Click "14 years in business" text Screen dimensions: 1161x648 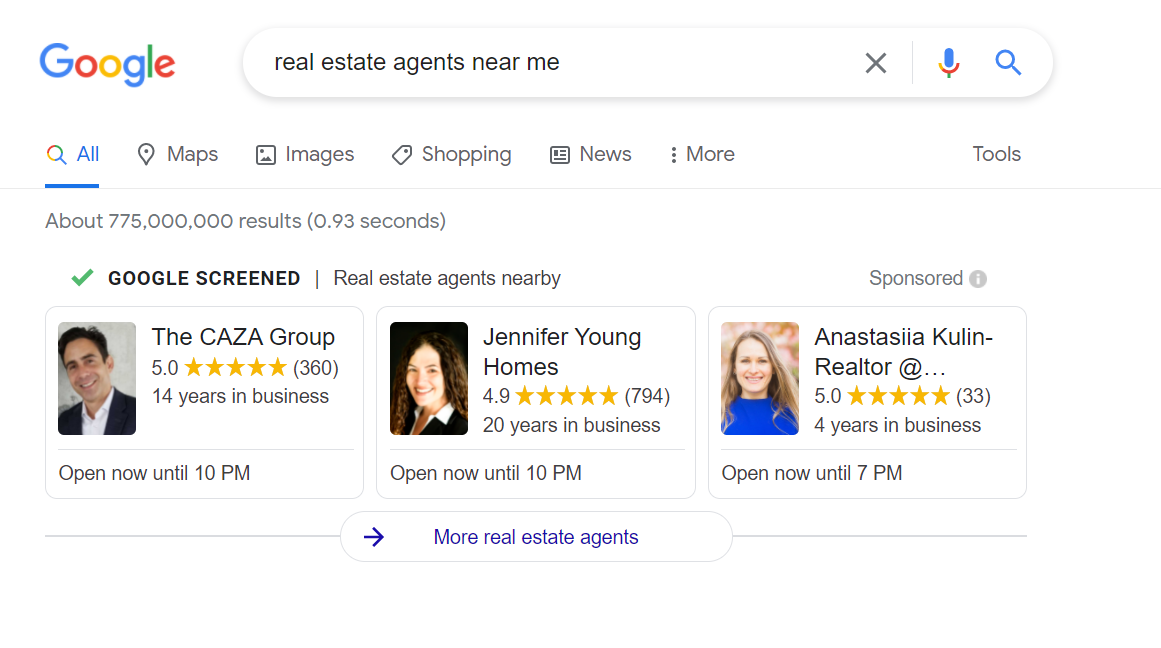(x=240, y=396)
